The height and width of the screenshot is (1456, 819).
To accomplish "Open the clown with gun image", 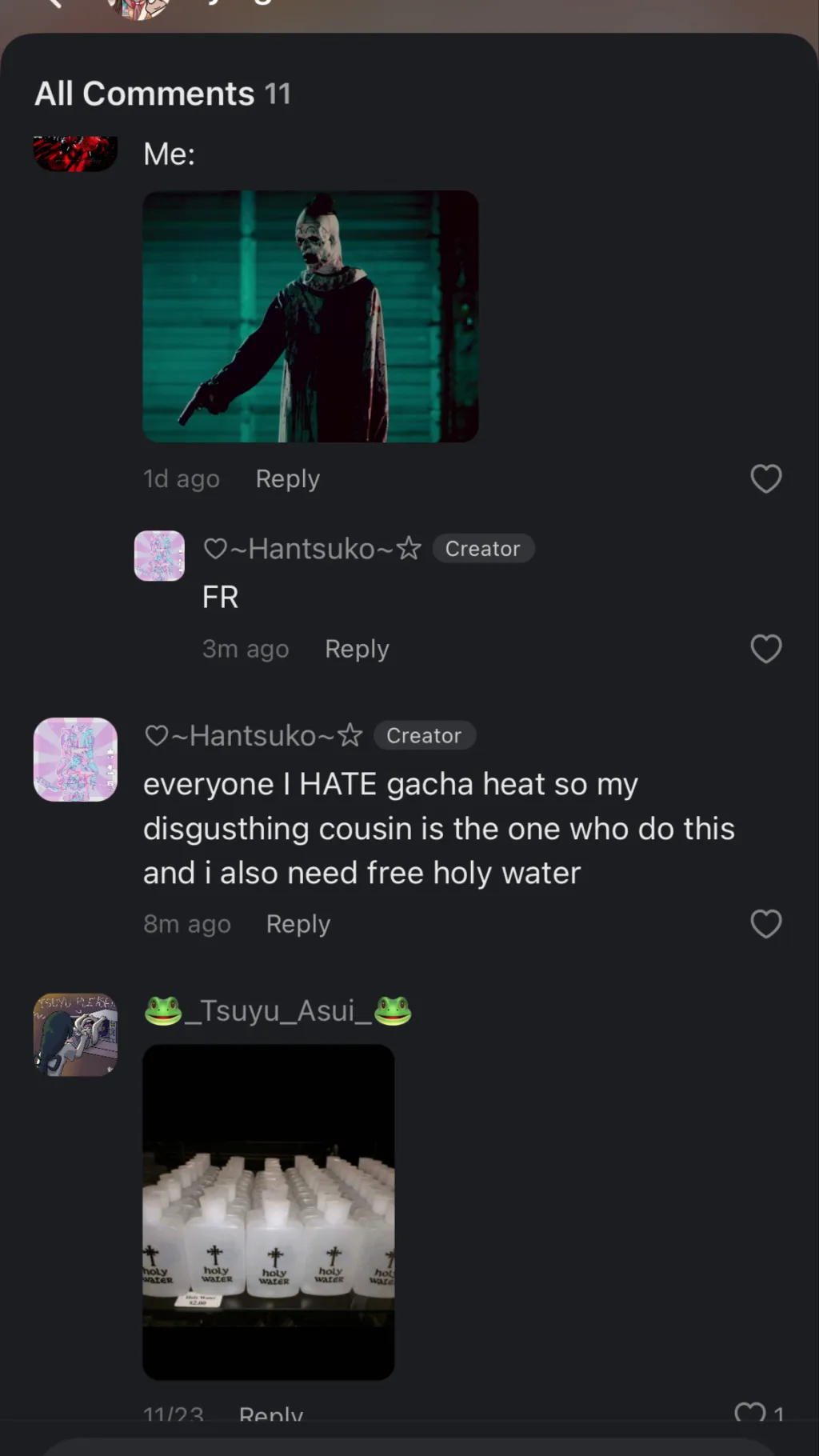I will tap(310, 316).
